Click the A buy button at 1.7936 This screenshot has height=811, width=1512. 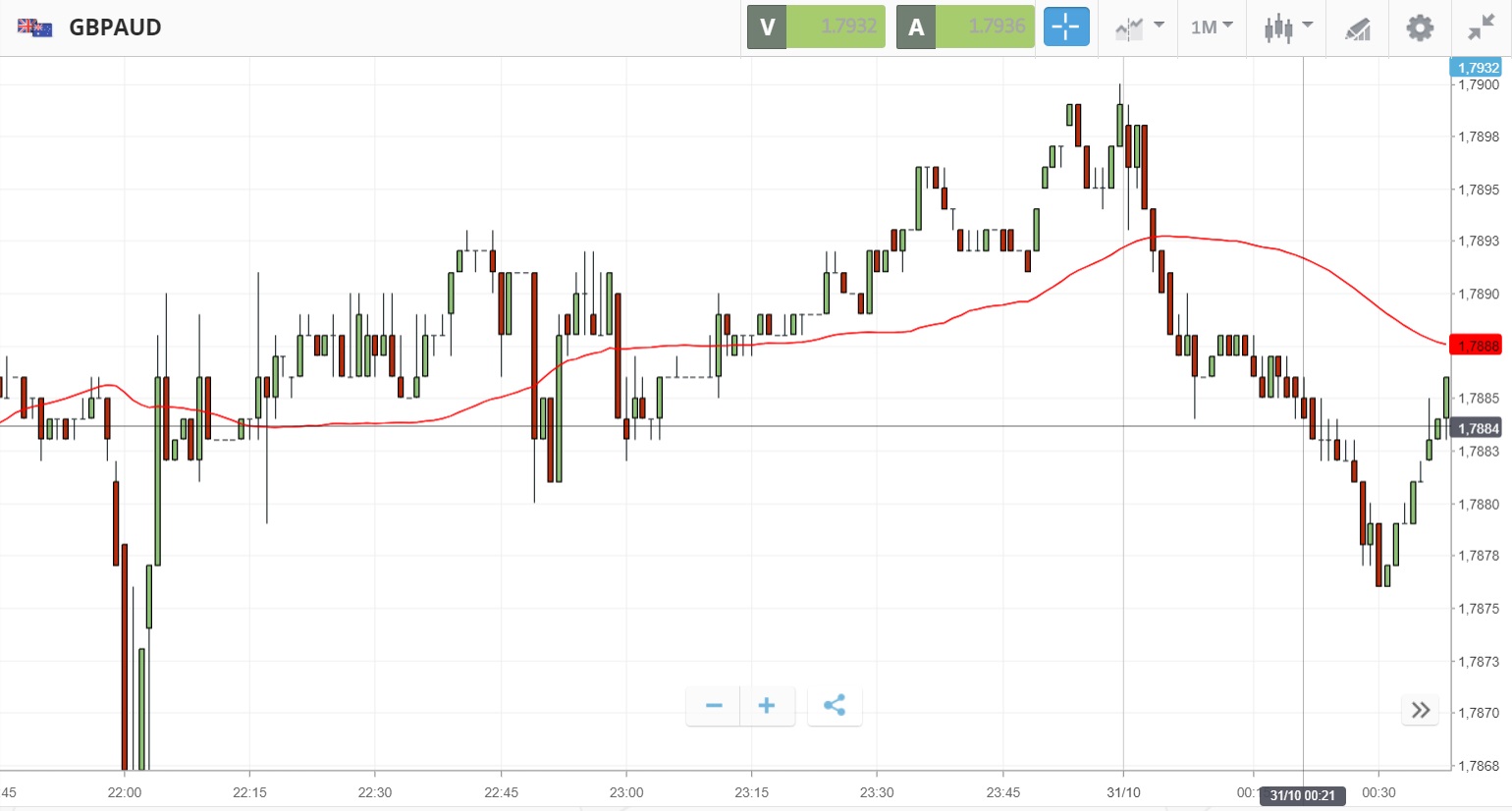coord(965,27)
